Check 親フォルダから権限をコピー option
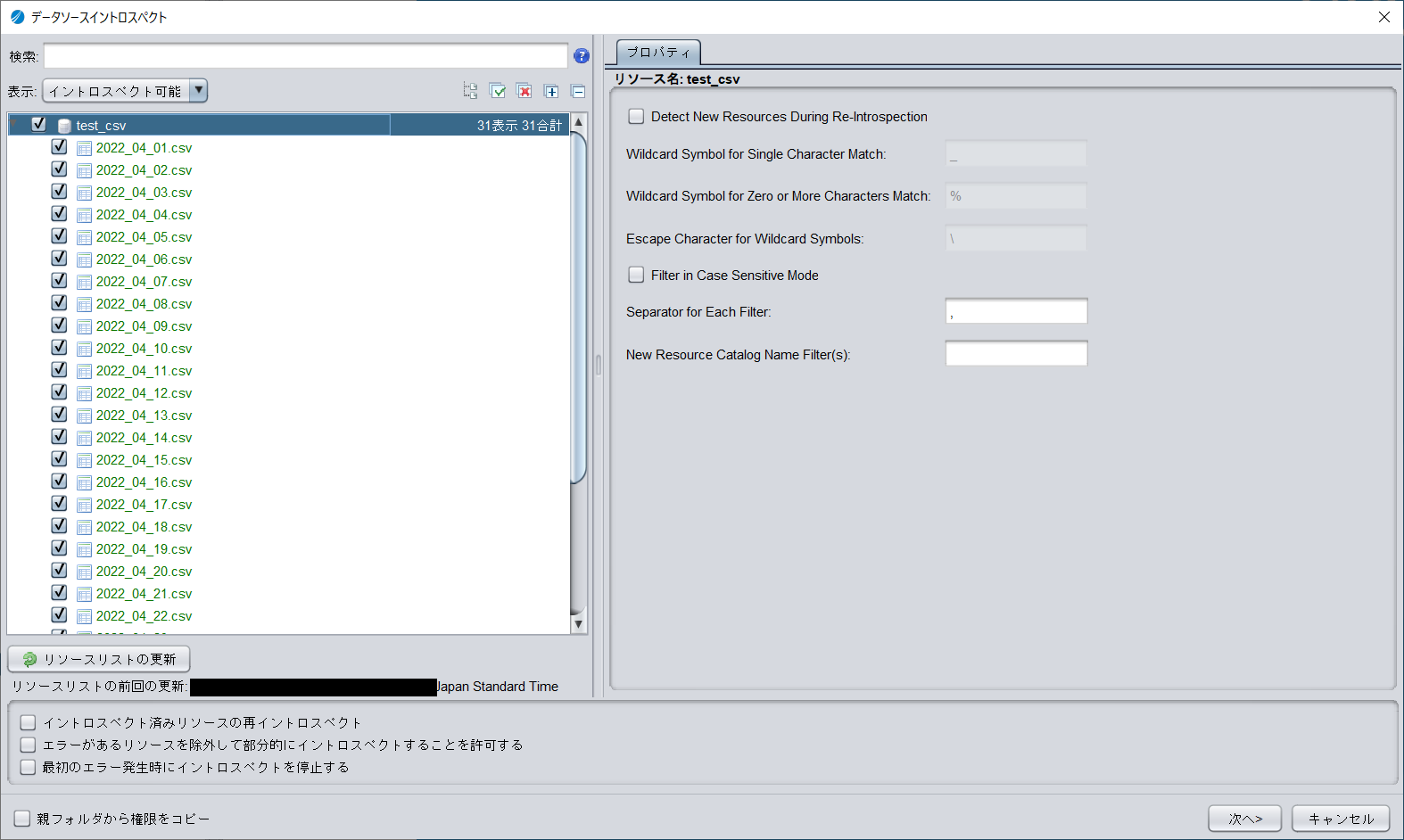 [22, 819]
